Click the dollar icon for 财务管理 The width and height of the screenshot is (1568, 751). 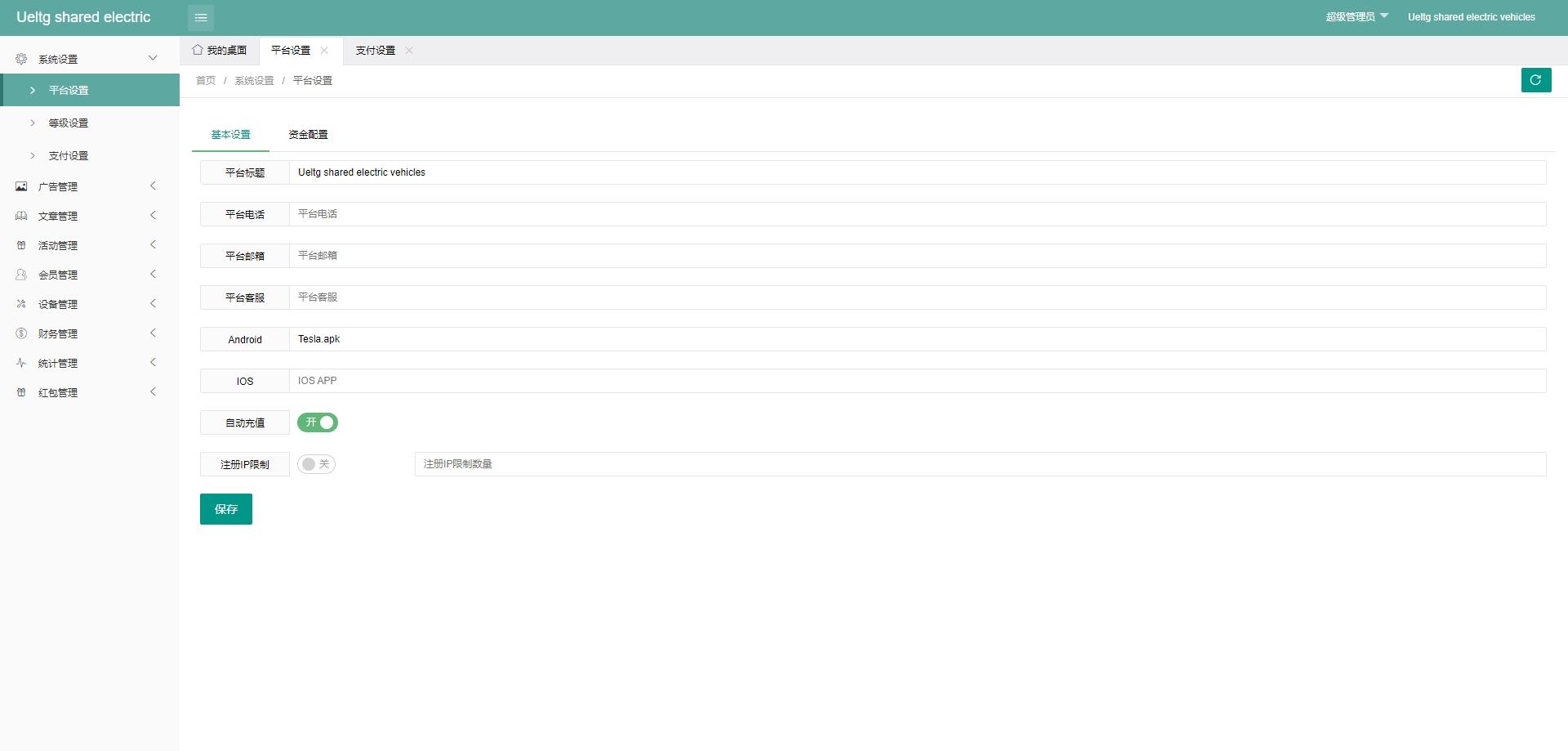point(21,333)
